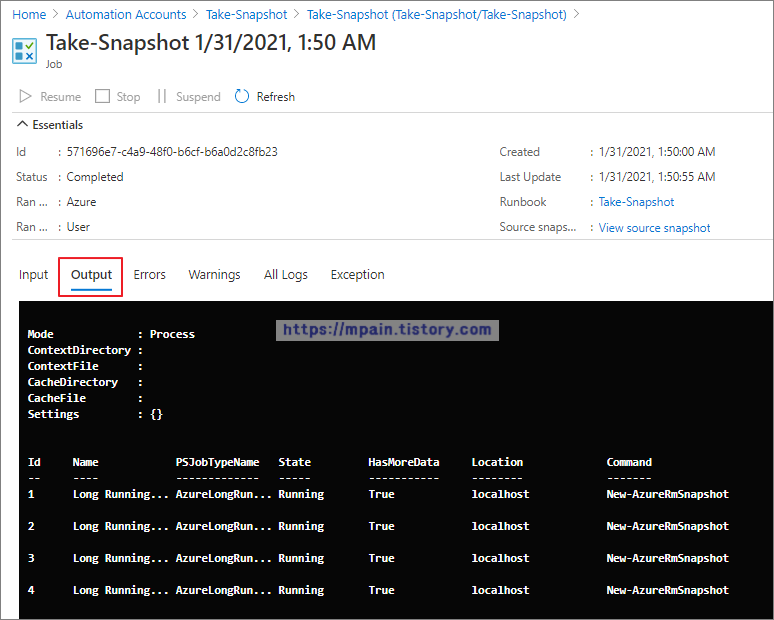Click the Settings {} output line
774x620 pixels.
pyautogui.click(x=95, y=414)
